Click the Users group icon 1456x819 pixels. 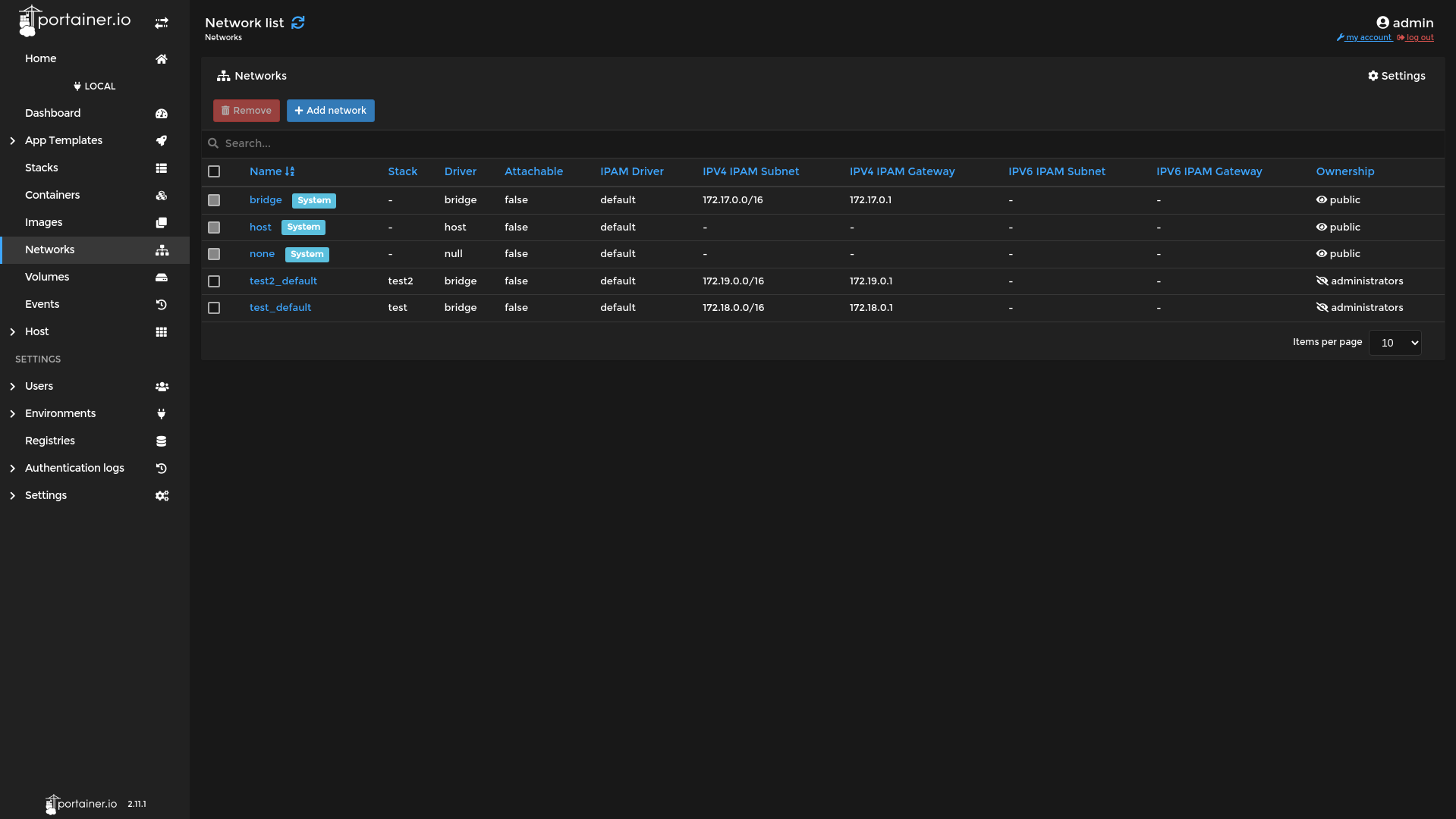pos(162,387)
